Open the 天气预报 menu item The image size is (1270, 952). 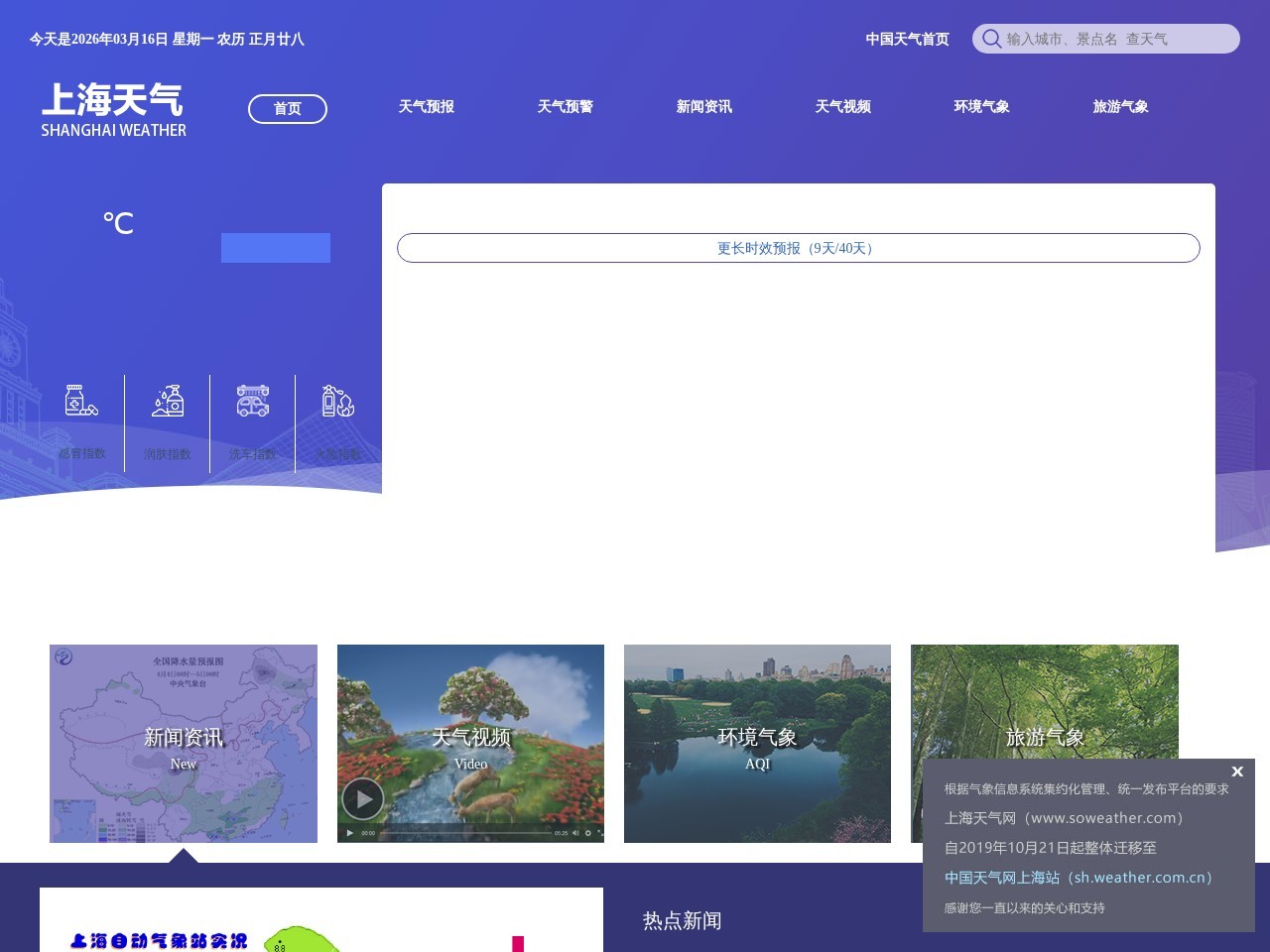(x=426, y=107)
